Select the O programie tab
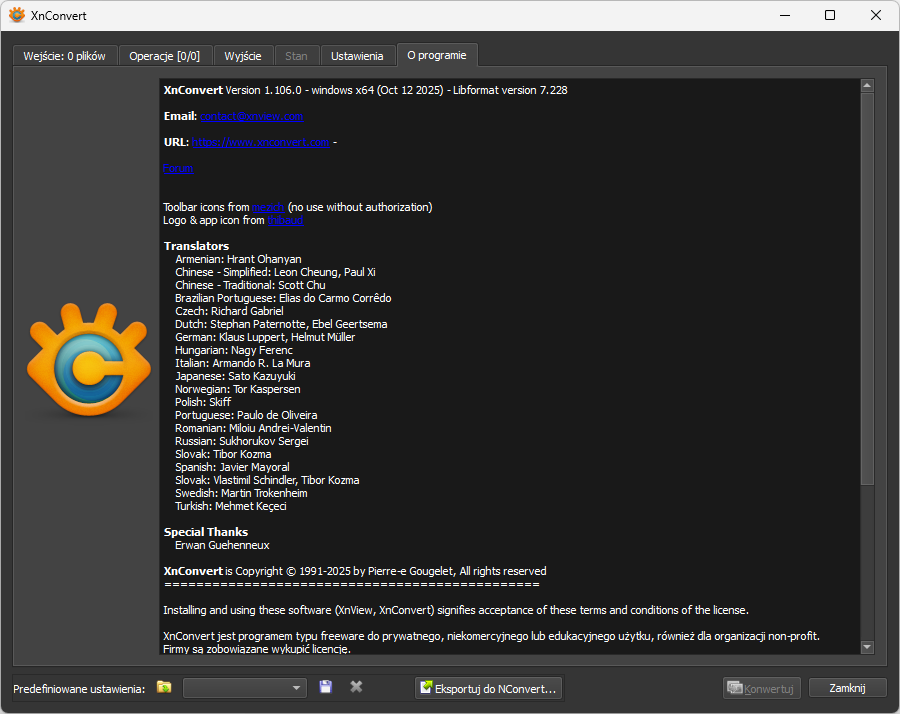 click(x=437, y=55)
